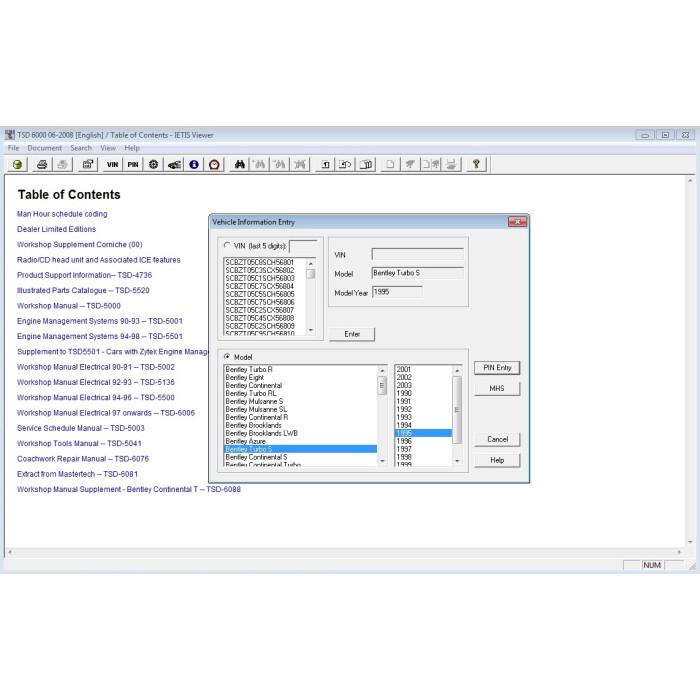Open the properties settings toolbar icon
The height and width of the screenshot is (700, 700).
click(x=88, y=165)
